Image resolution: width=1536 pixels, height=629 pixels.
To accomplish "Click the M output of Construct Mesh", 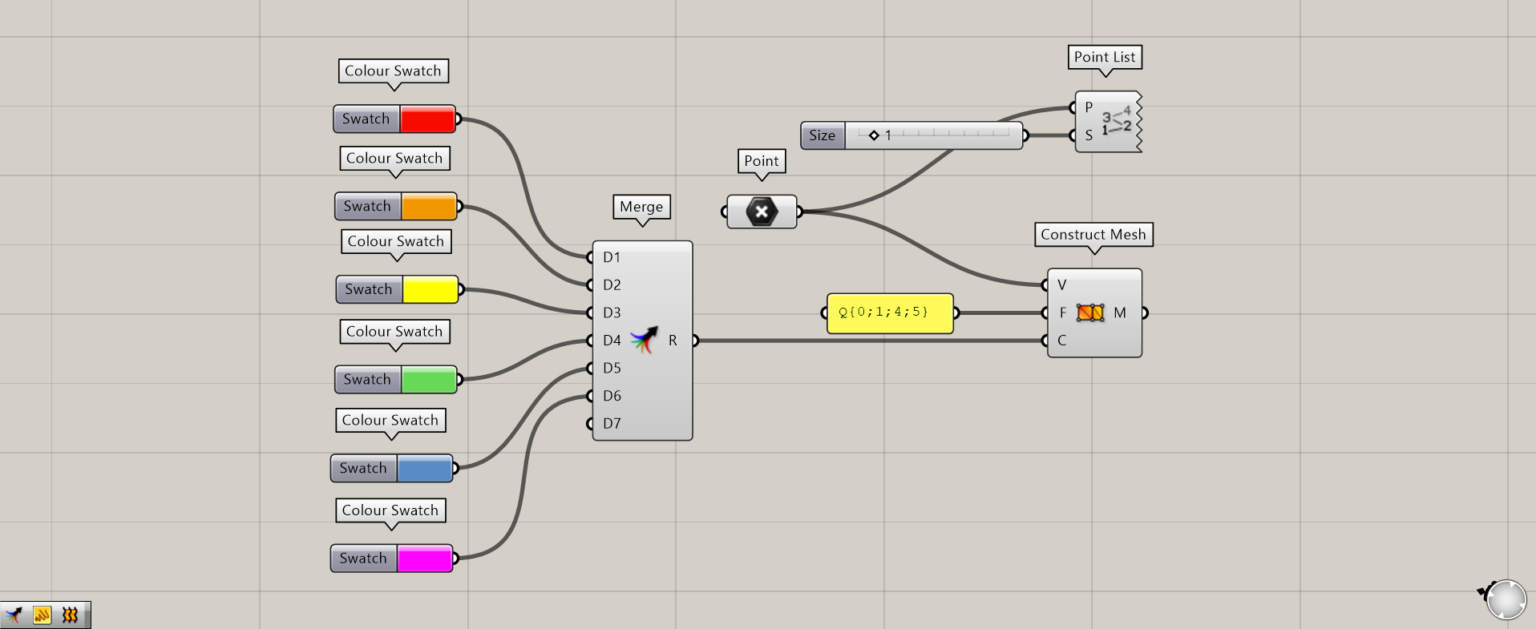I will (1142, 313).
